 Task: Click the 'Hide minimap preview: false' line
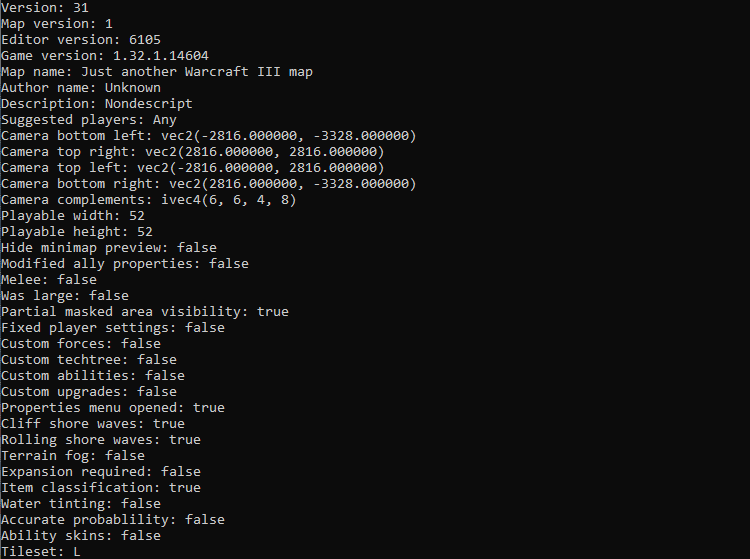coord(109,248)
